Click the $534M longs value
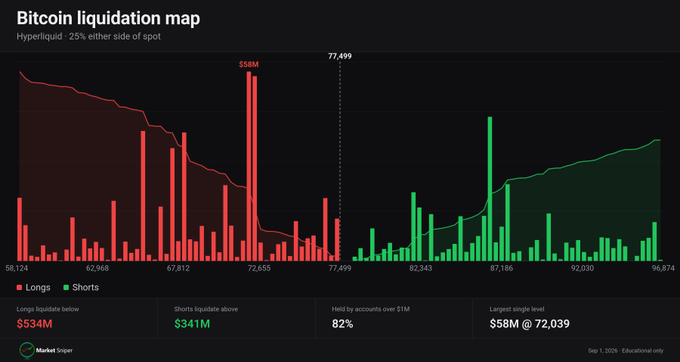 click(x=34, y=323)
